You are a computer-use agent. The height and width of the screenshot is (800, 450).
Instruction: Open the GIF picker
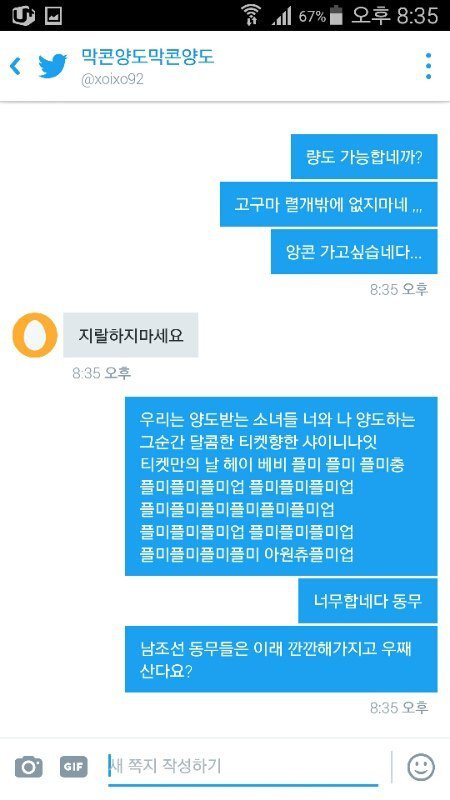(x=74, y=766)
